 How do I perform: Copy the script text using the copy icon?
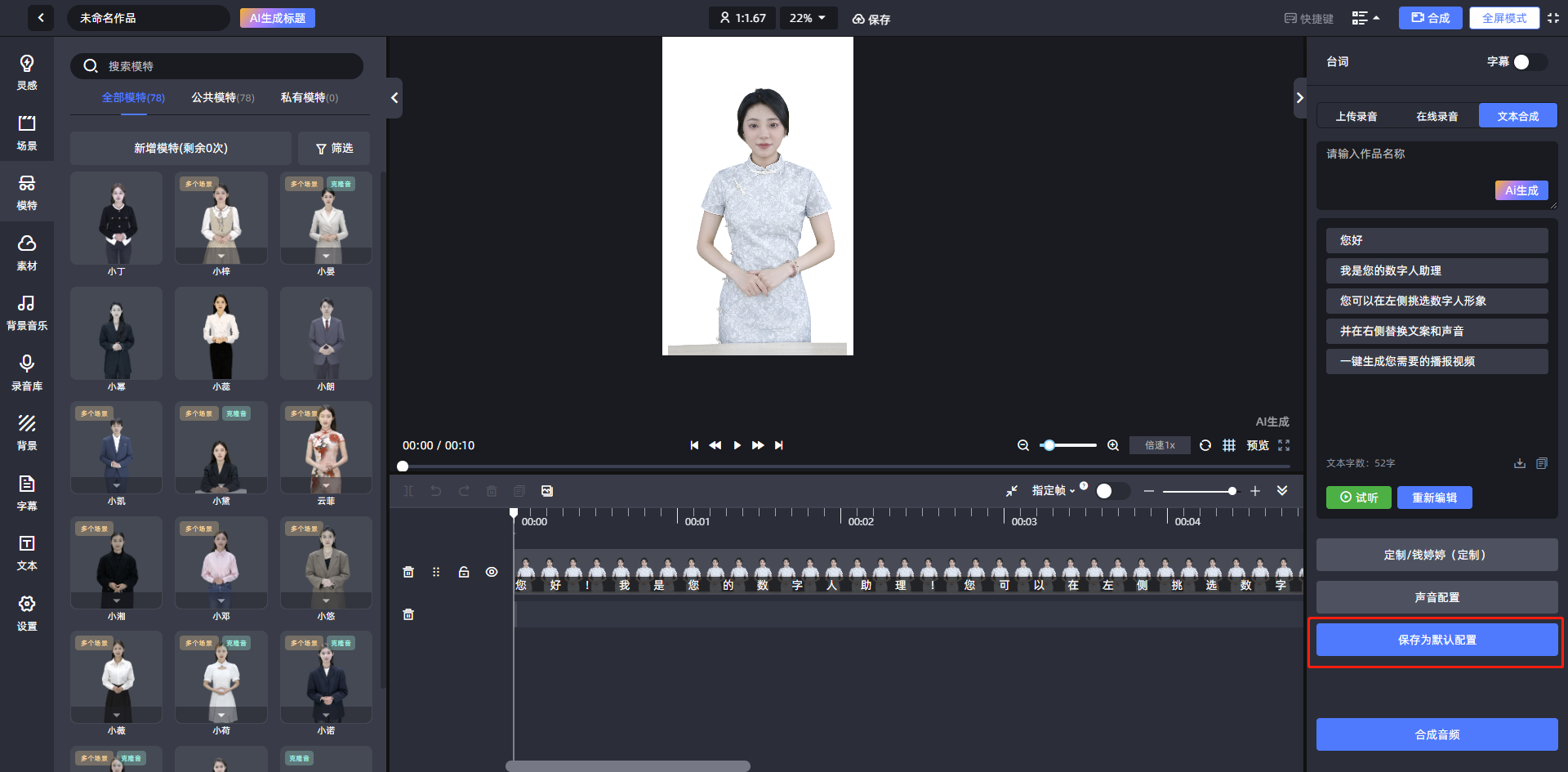(x=1542, y=463)
